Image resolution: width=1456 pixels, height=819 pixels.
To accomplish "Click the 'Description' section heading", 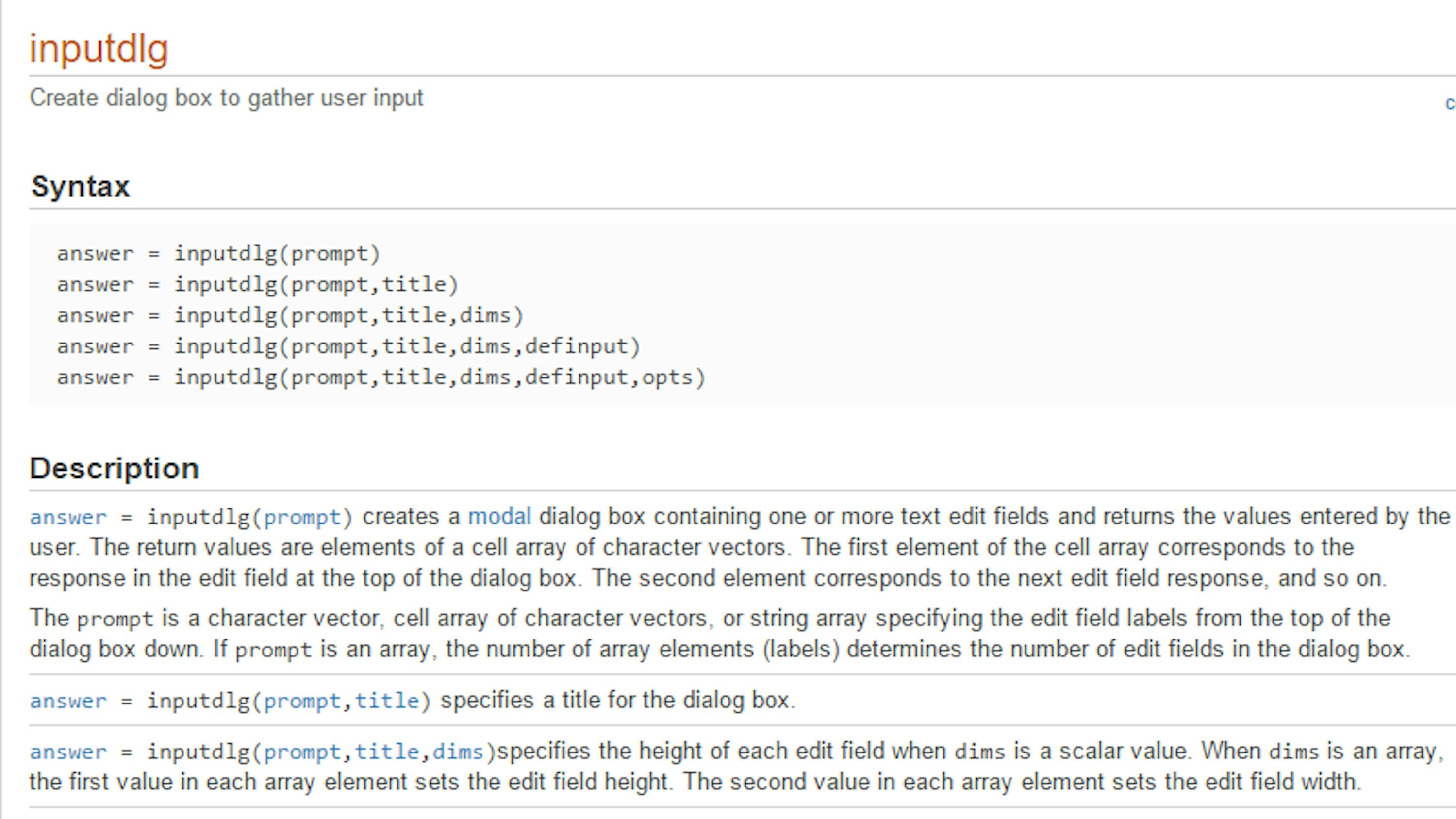I will 114,469.
